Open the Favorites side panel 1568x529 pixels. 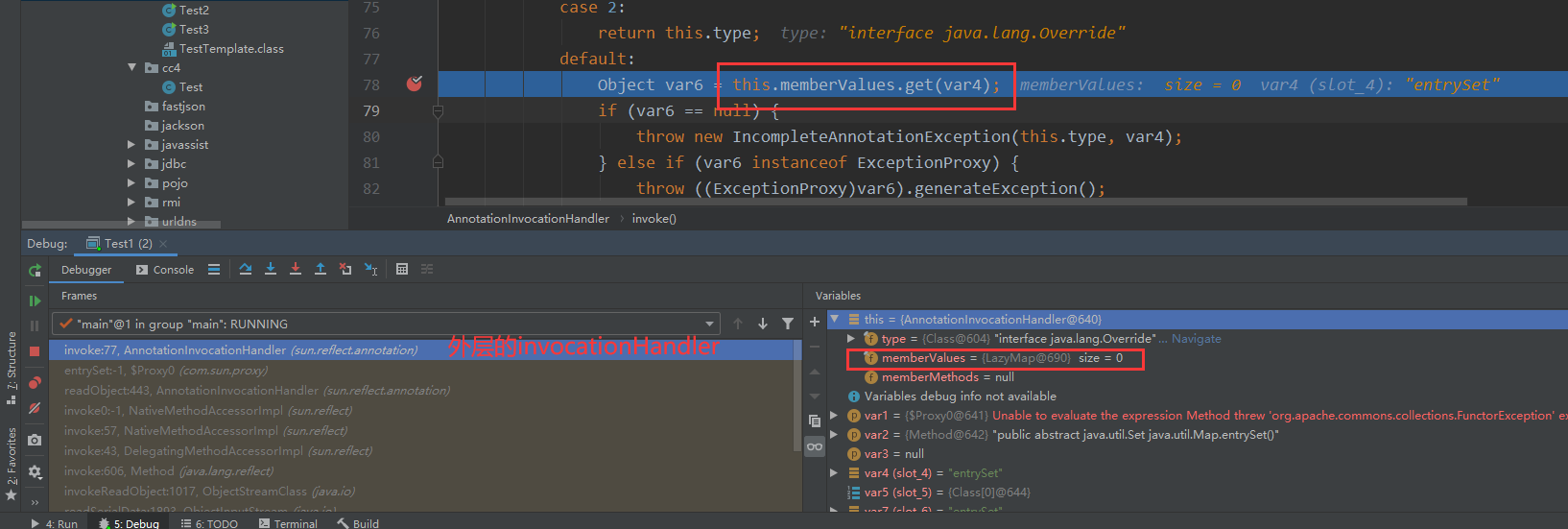tap(12, 465)
